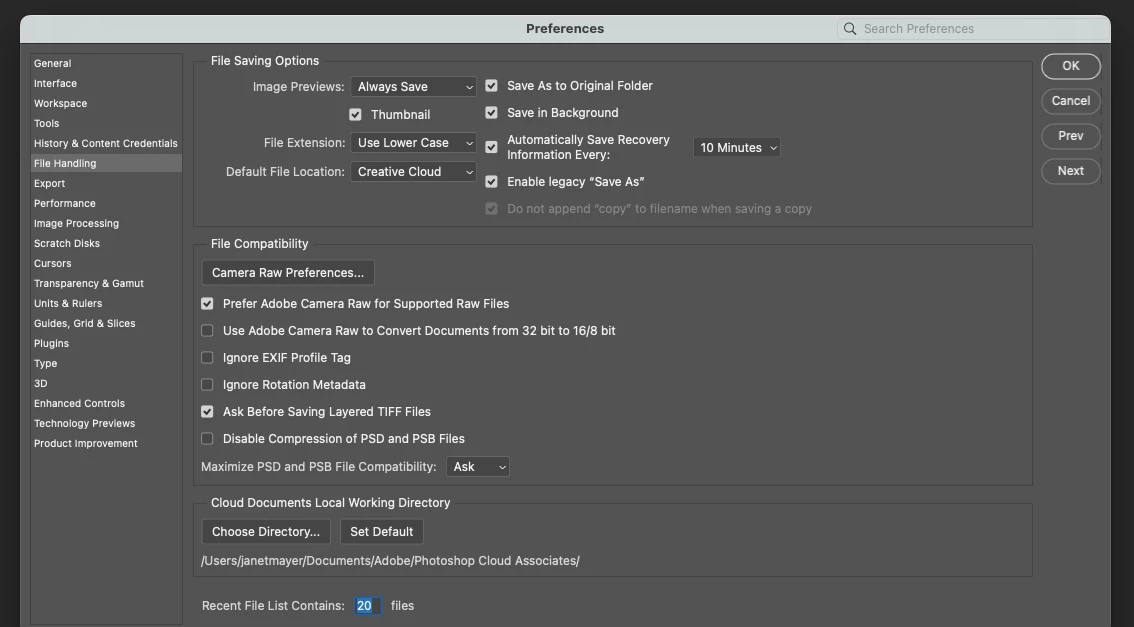Uncheck Save in Background option
The height and width of the screenshot is (627, 1134).
pyautogui.click(x=491, y=113)
